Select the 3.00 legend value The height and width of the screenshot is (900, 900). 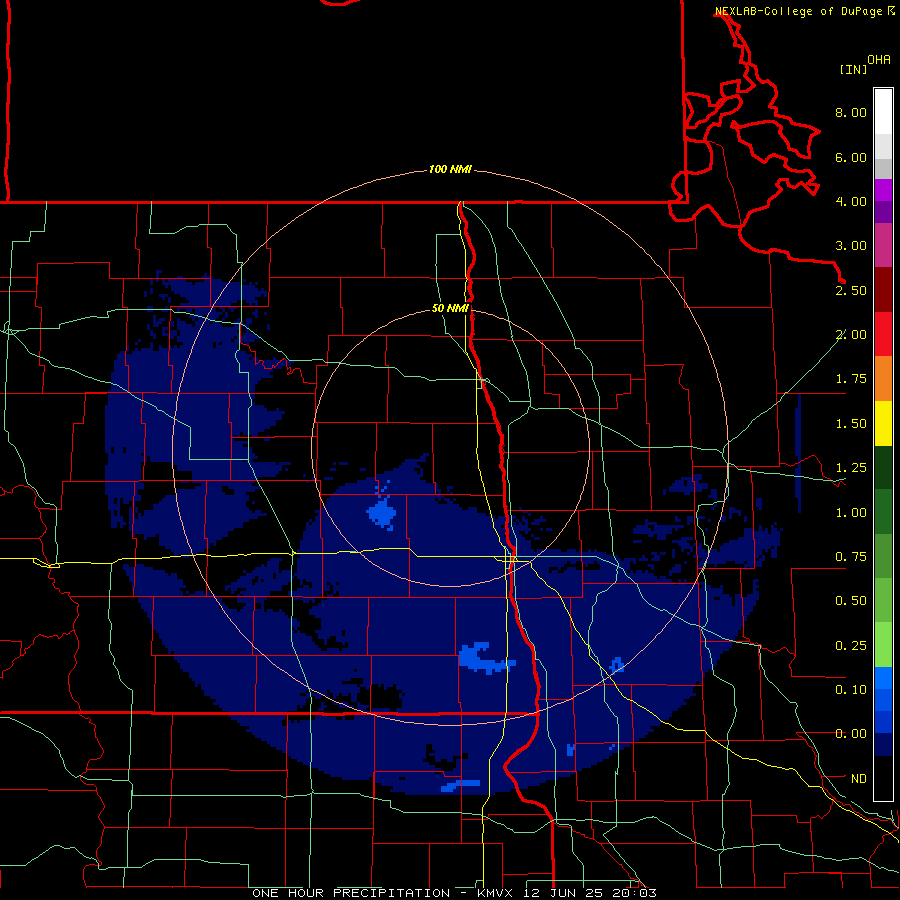(851, 246)
